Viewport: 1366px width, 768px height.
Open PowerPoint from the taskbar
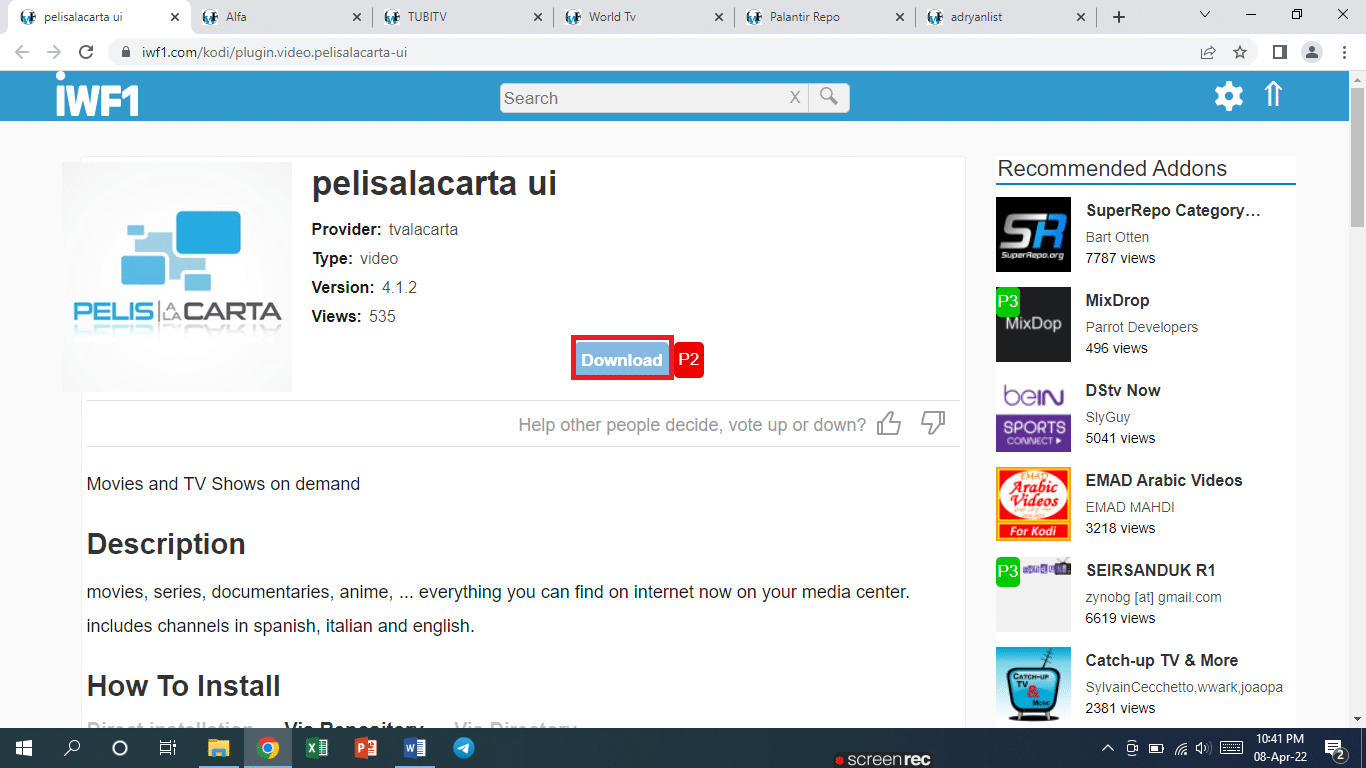pyautogui.click(x=365, y=748)
